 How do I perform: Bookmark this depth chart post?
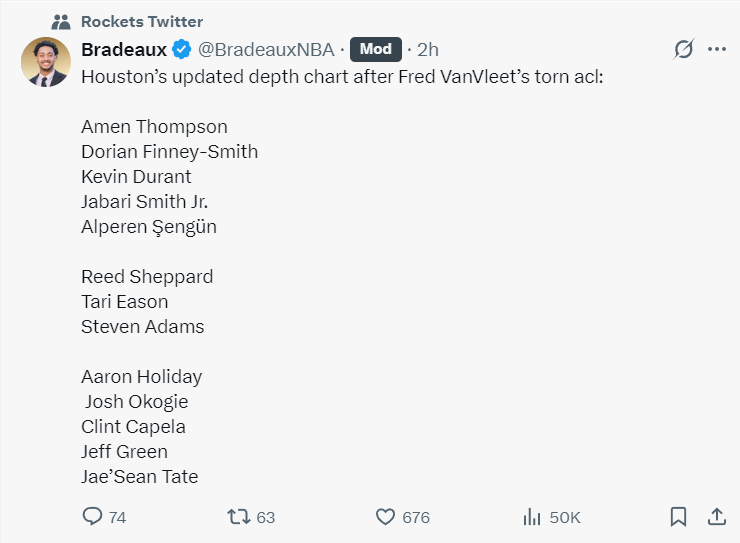point(678,517)
